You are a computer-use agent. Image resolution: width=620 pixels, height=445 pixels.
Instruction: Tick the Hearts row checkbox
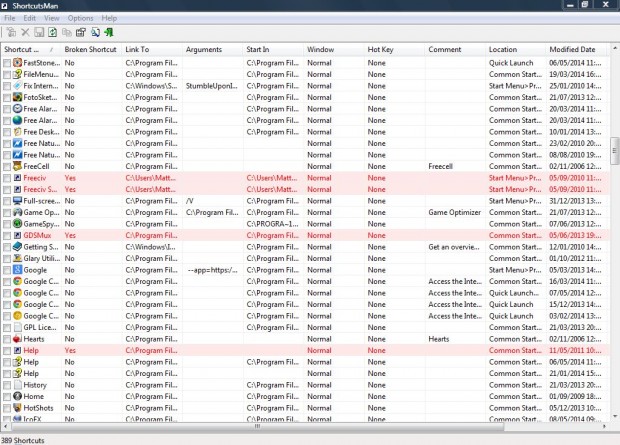pyautogui.click(x=7, y=339)
